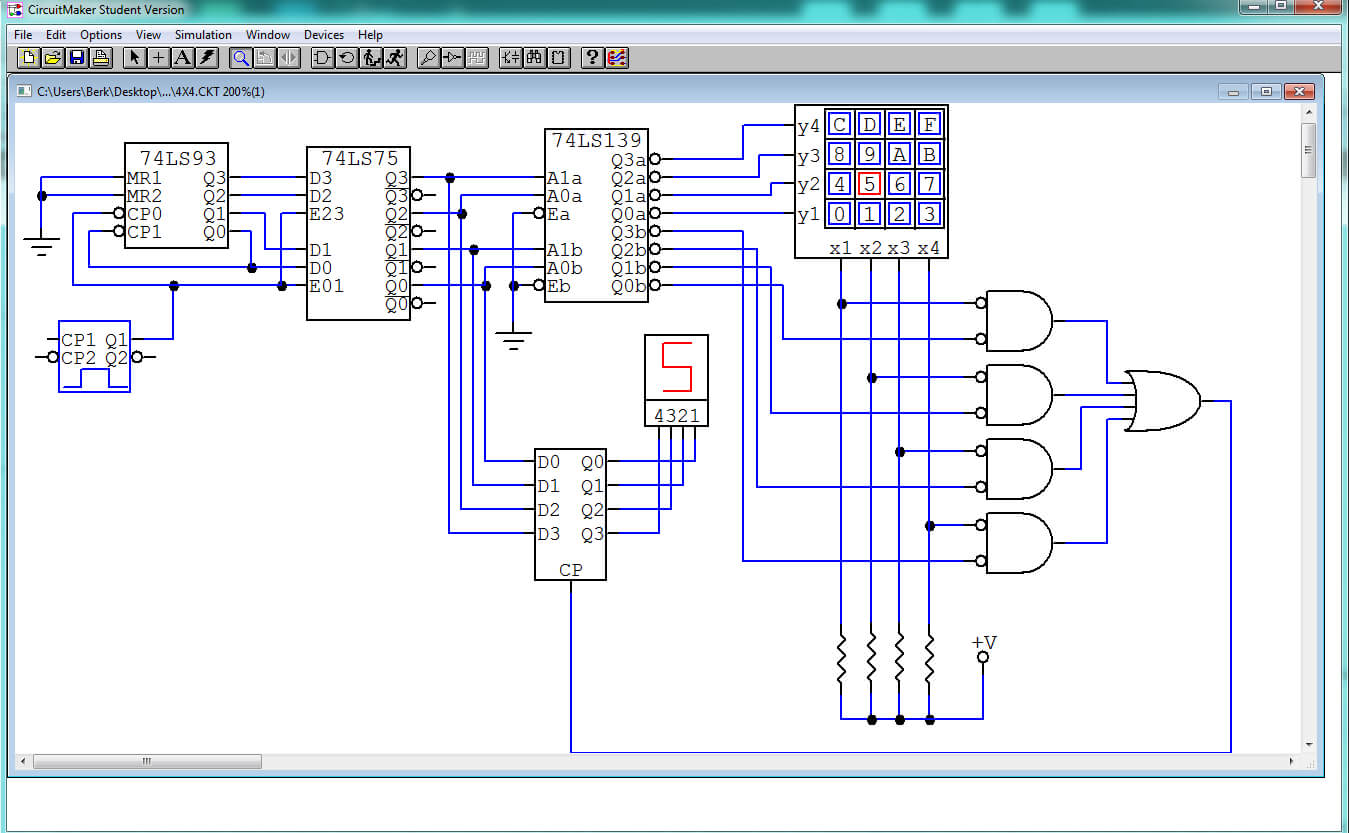The image size is (1349, 833).
Task: Click the Step simulation icon
Action: point(370,58)
